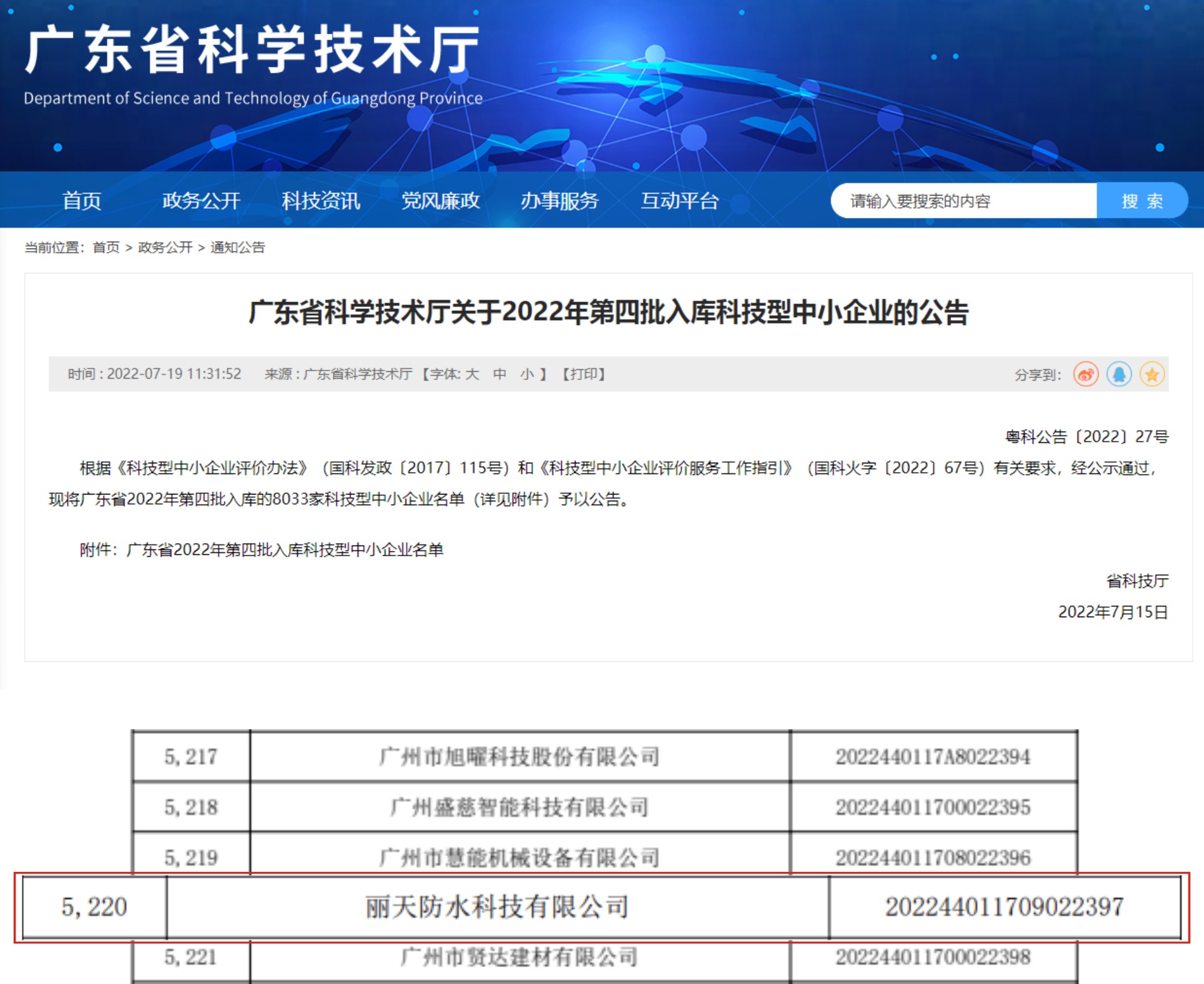This screenshot has height=984, width=1204.
Task: Click the highlighted 丽天防水科技有限公司 row
Action: 496,907
